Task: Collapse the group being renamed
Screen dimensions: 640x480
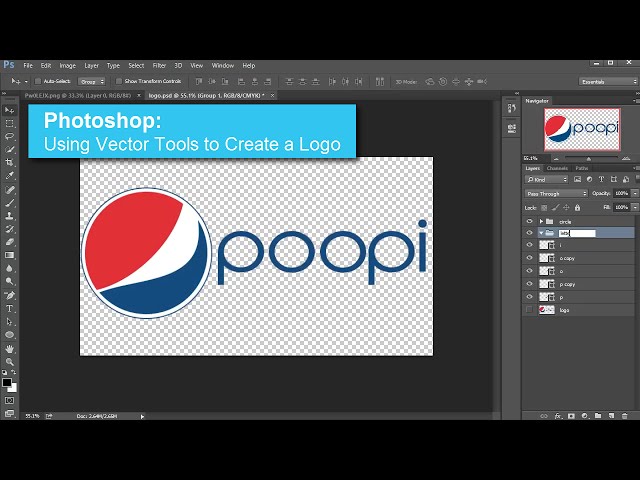Action: coord(541,233)
